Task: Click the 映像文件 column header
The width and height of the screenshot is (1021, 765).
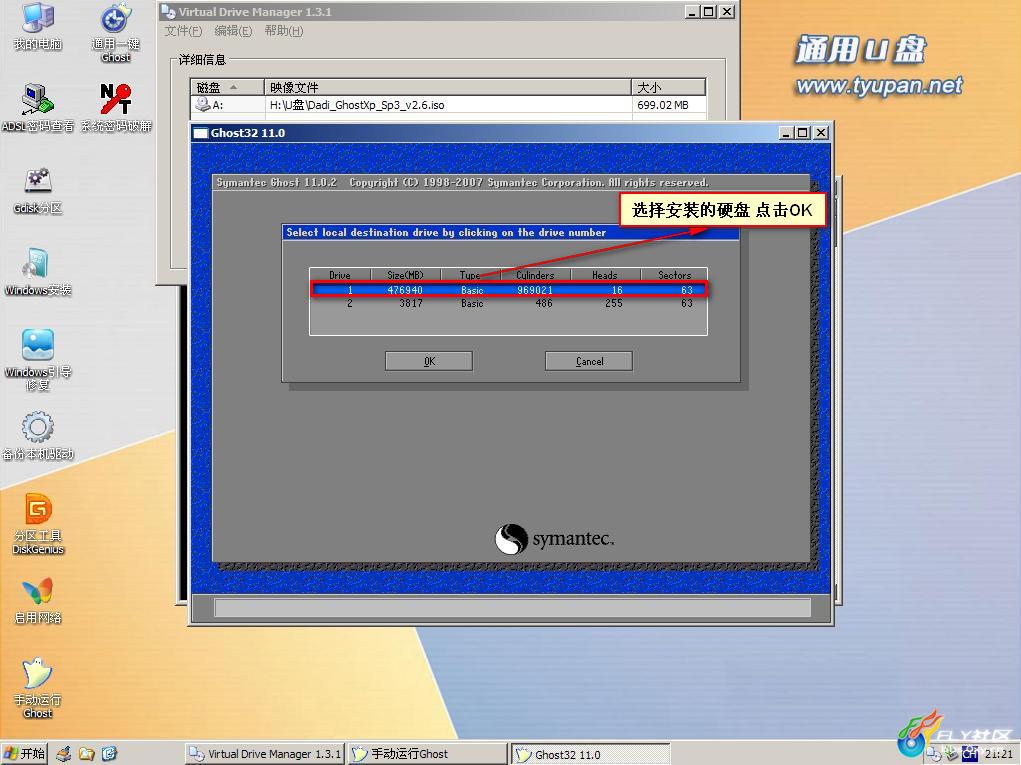Action: pyautogui.click(x=448, y=87)
